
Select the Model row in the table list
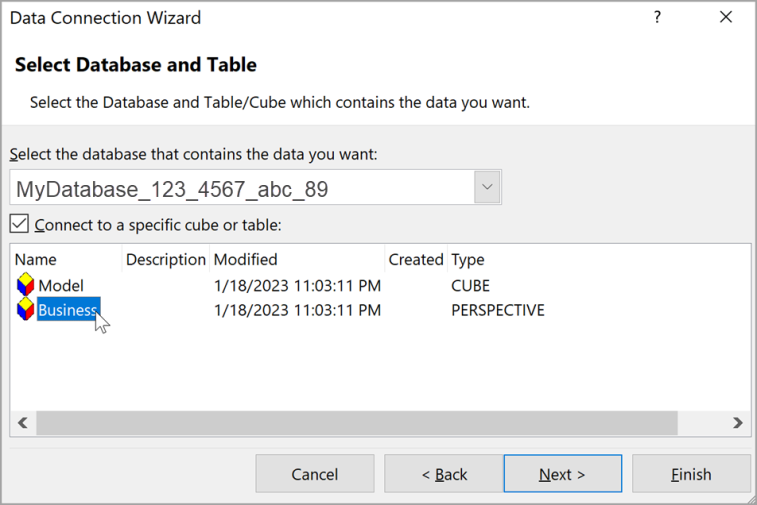(x=61, y=286)
